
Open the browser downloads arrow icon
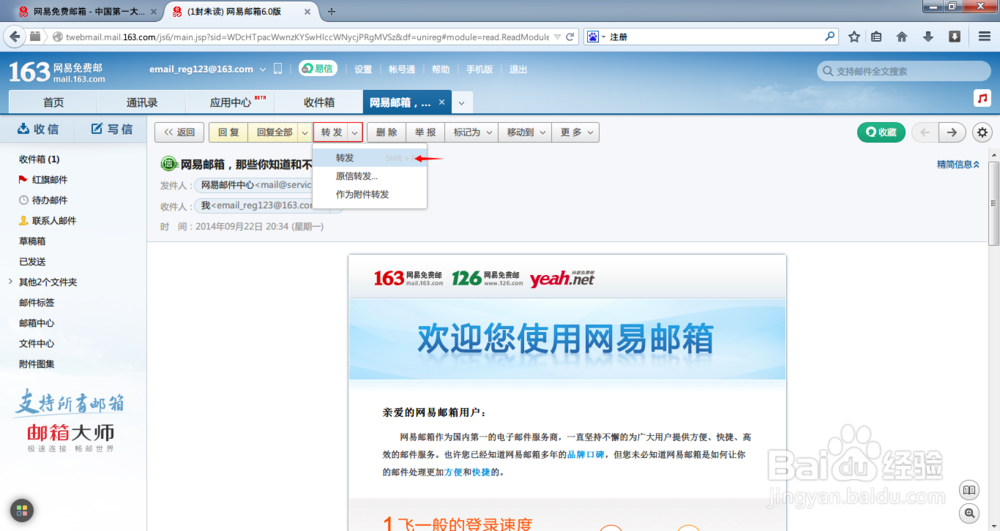click(x=928, y=37)
